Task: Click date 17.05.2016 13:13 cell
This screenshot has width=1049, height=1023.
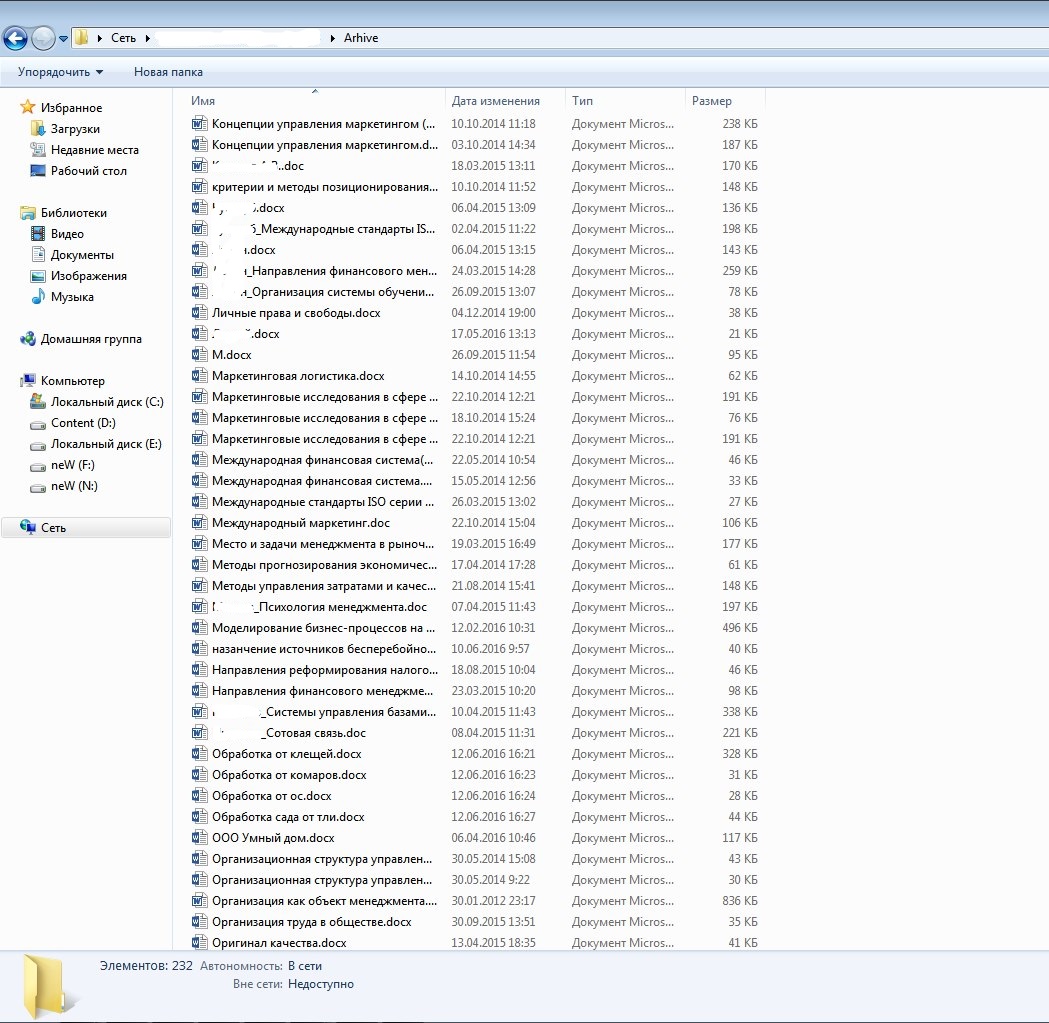Action: point(493,333)
